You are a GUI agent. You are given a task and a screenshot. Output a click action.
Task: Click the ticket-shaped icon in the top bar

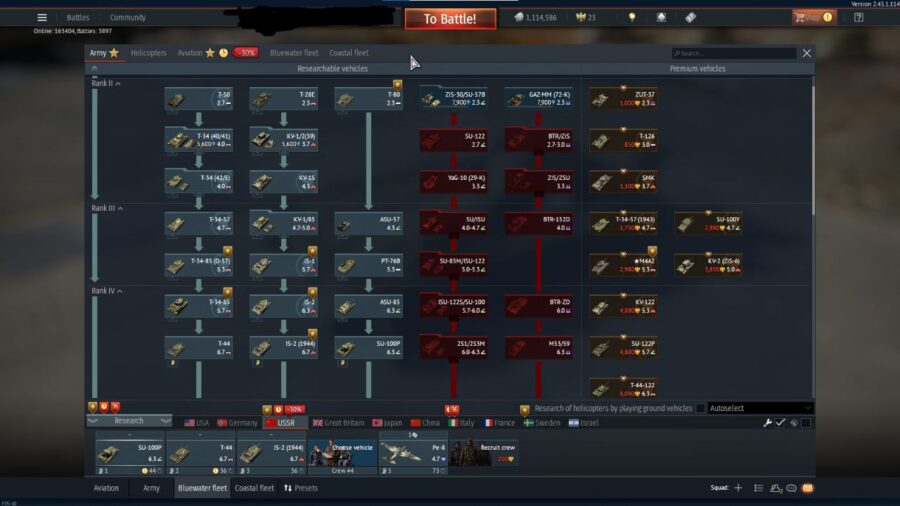690,17
